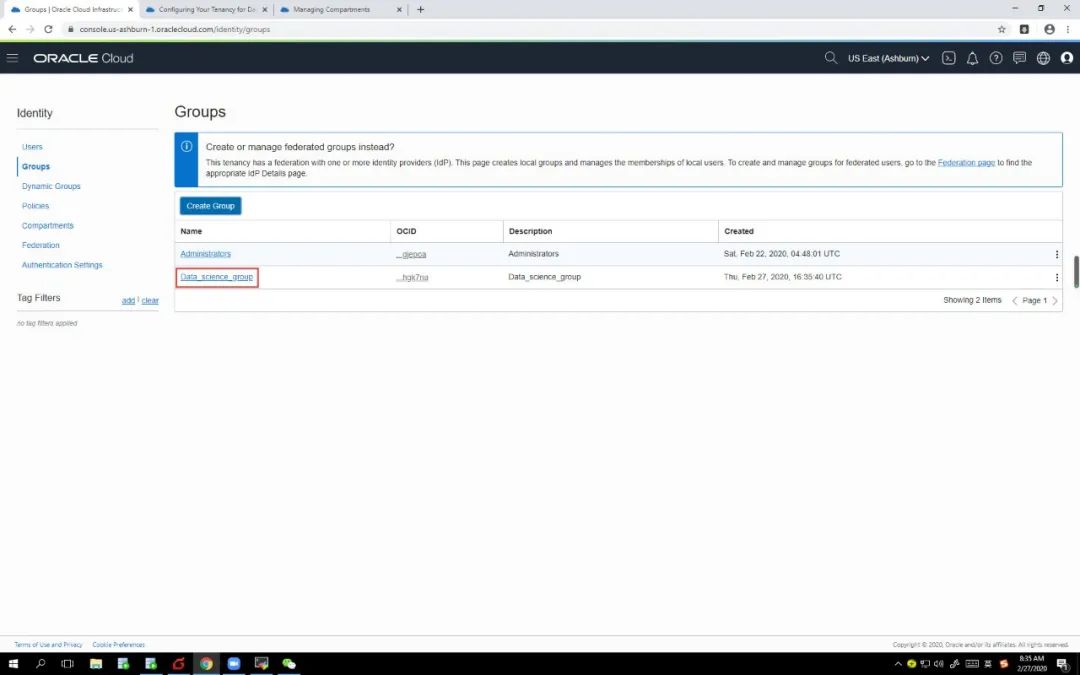The height and width of the screenshot is (675, 1080).
Task: Launch Cloud Shell from header
Action: pyautogui.click(x=948, y=58)
